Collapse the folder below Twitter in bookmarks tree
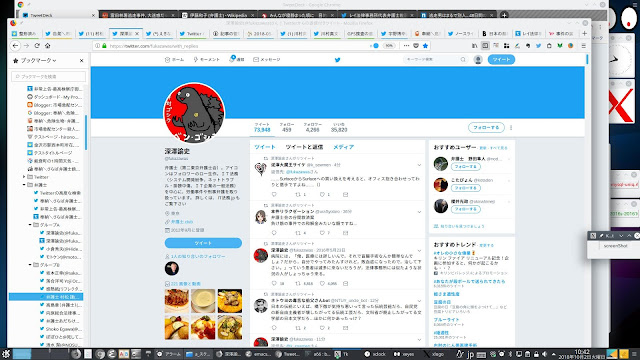This screenshot has width=640, height=360. click(24, 185)
